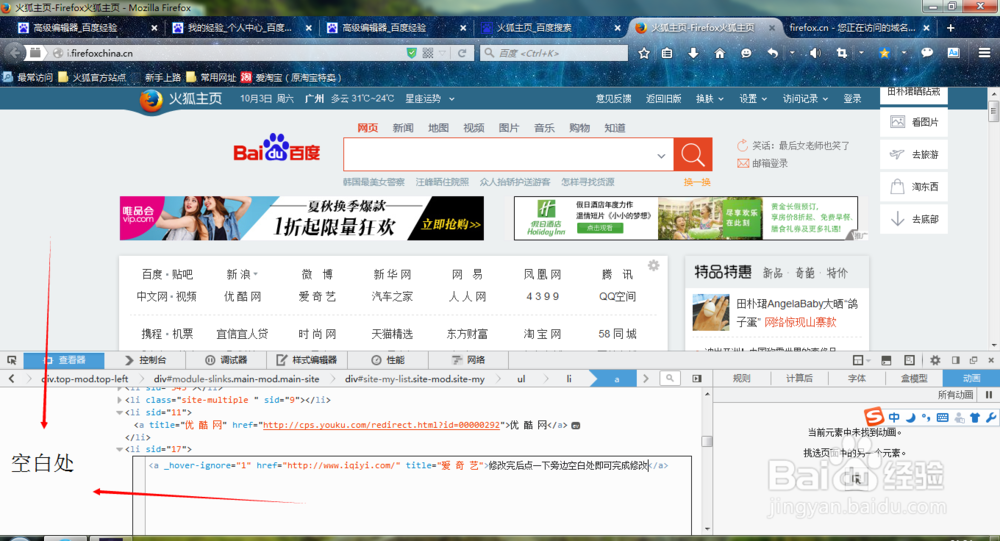This screenshot has height=541, width=1000.
Task: Select the 计算后 computed sidebar tab
Action: point(799,378)
